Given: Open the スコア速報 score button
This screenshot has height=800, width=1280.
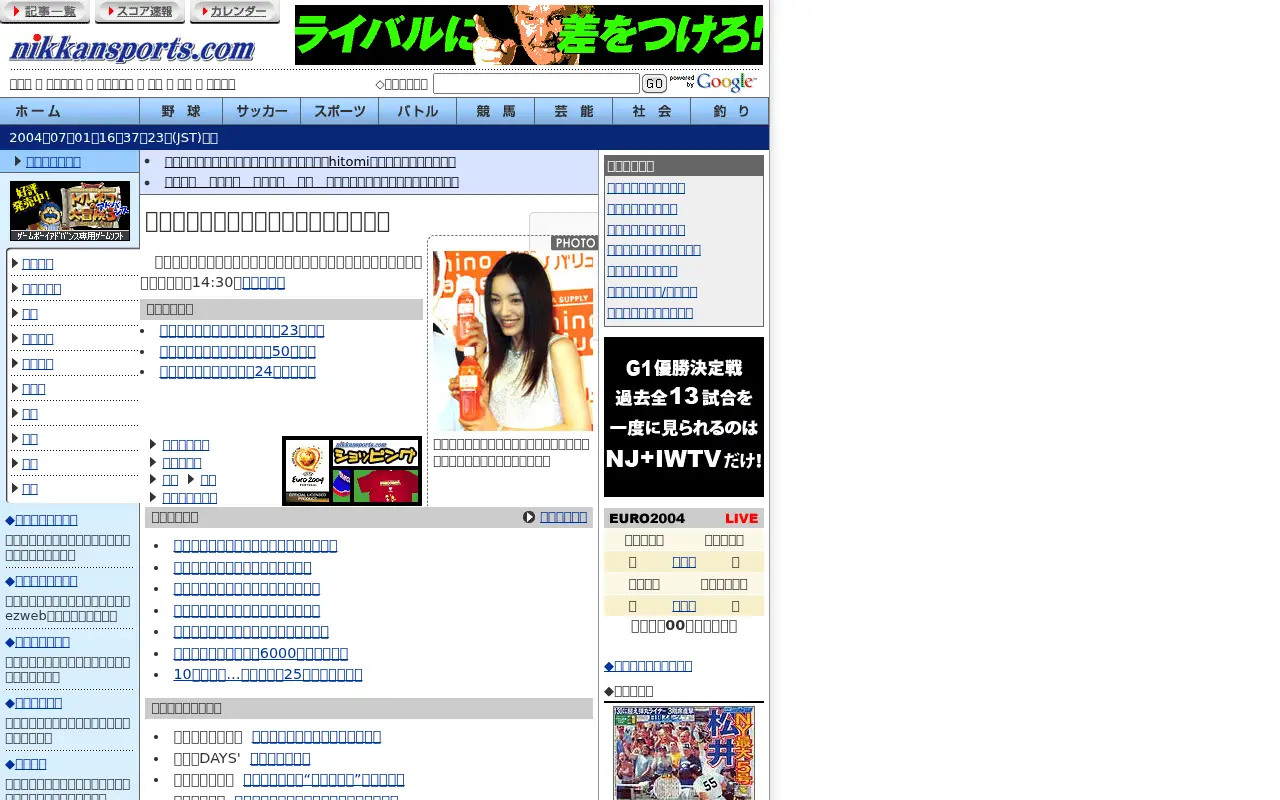Looking at the screenshot, I should click(140, 12).
